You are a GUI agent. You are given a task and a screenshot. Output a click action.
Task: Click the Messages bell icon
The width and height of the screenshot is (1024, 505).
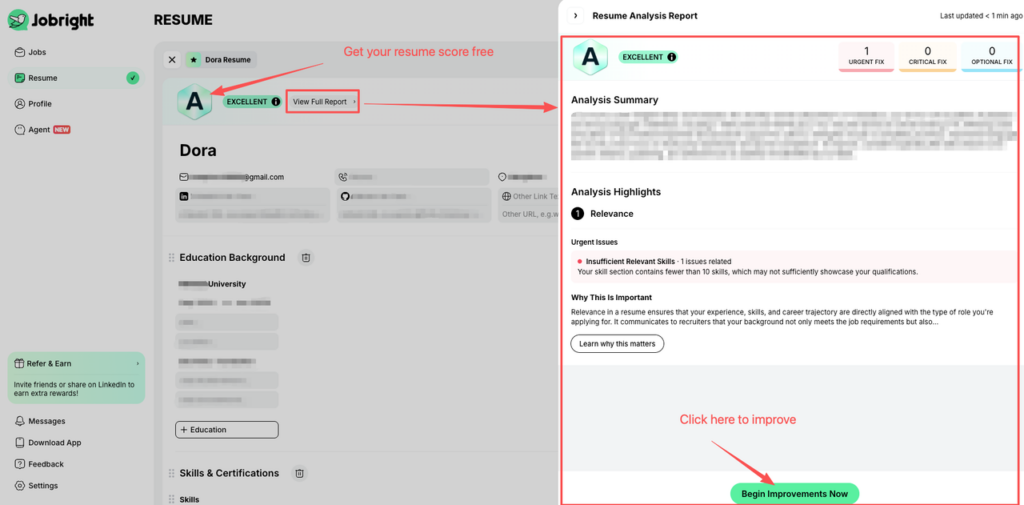point(20,421)
